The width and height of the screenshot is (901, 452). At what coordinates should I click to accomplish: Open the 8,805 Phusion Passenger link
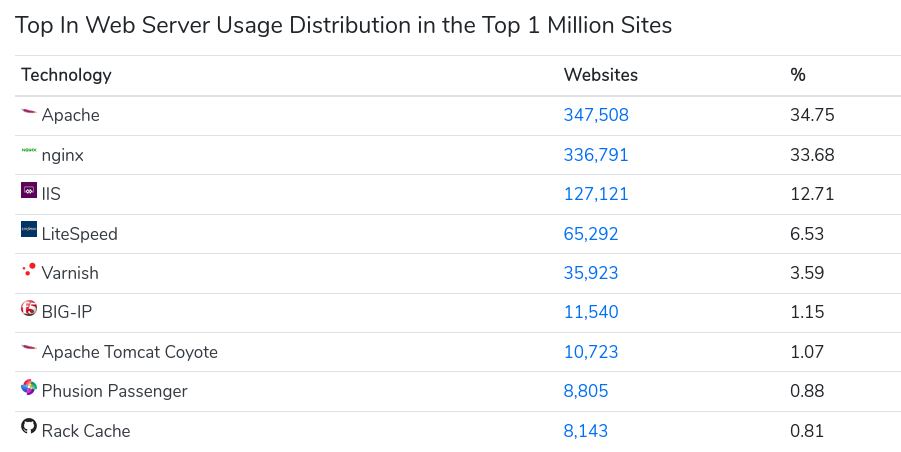pyautogui.click(x=586, y=391)
